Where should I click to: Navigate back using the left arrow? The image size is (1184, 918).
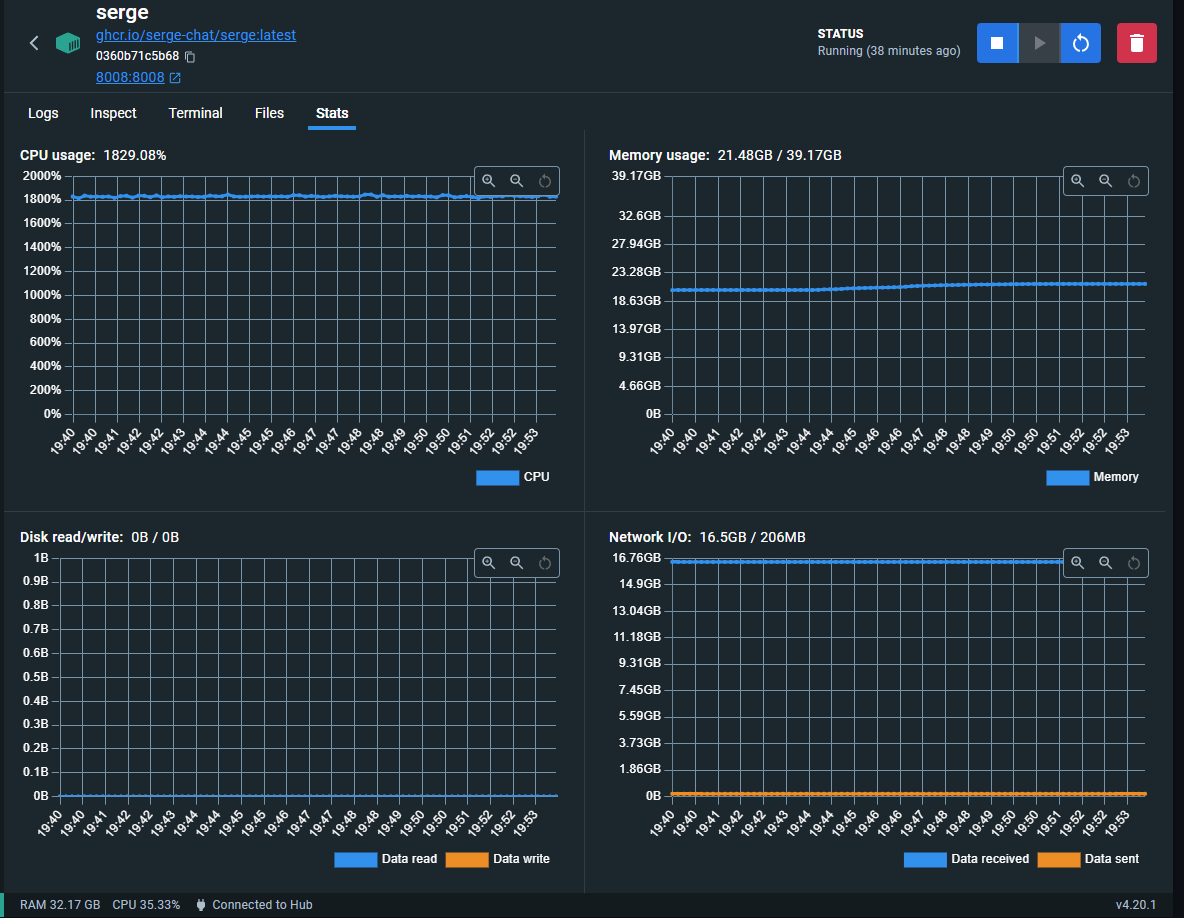(x=33, y=43)
